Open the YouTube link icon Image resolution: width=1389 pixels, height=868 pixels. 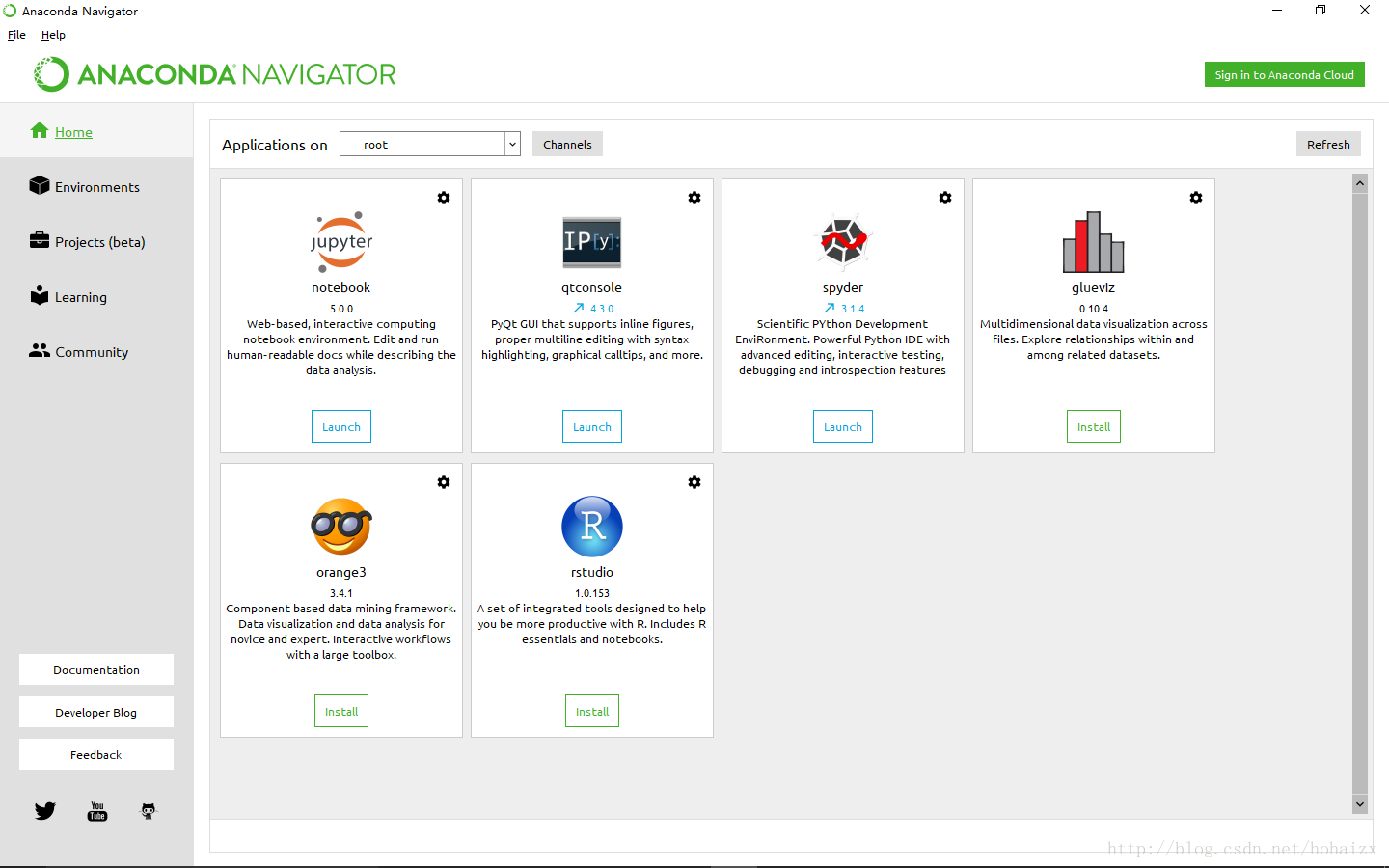coord(97,811)
